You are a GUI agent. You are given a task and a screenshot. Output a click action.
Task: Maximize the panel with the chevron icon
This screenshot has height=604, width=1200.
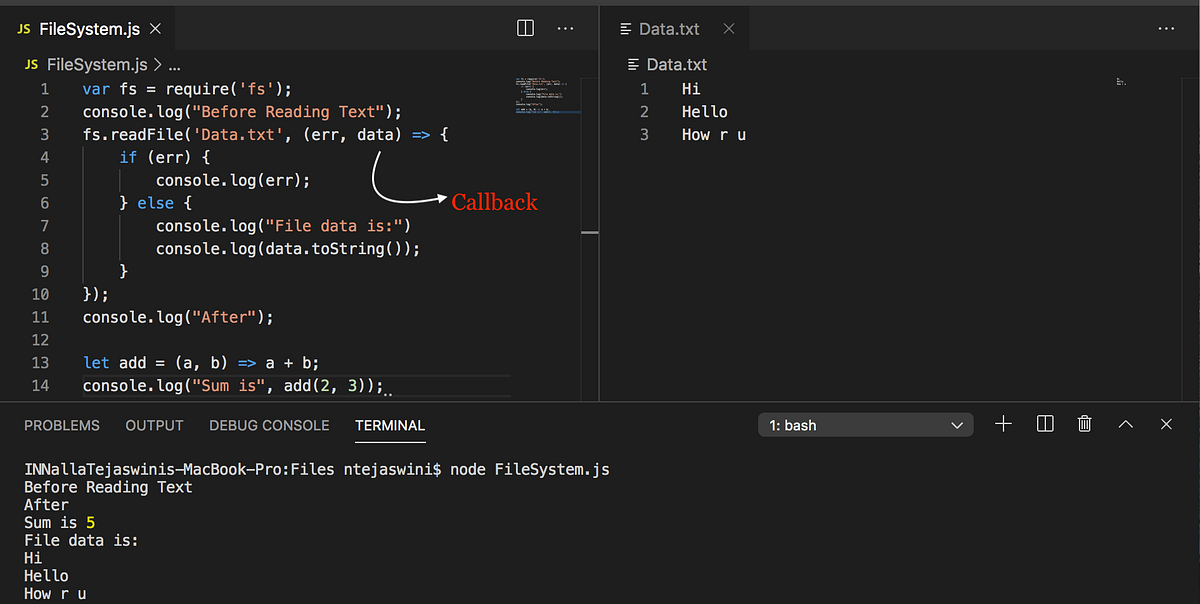(x=1124, y=424)
